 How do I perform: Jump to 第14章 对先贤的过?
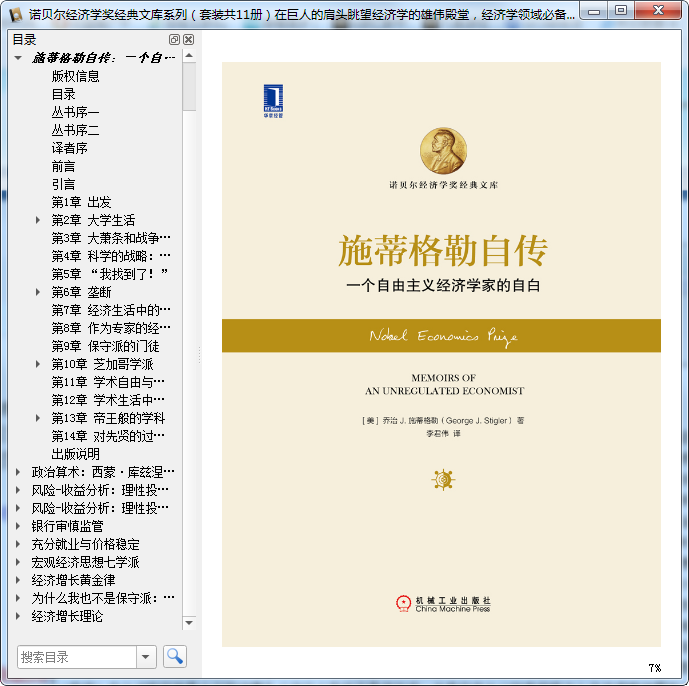pos(108,436)
